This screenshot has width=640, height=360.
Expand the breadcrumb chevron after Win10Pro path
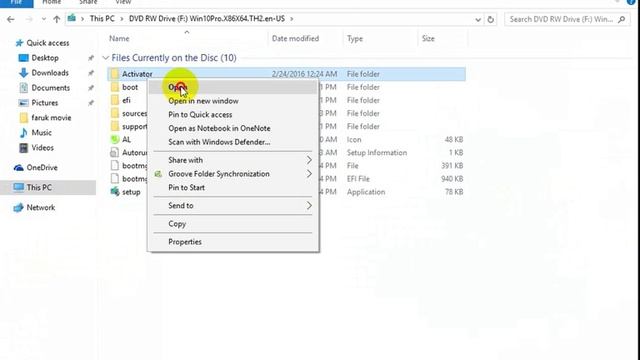[291, 19]
